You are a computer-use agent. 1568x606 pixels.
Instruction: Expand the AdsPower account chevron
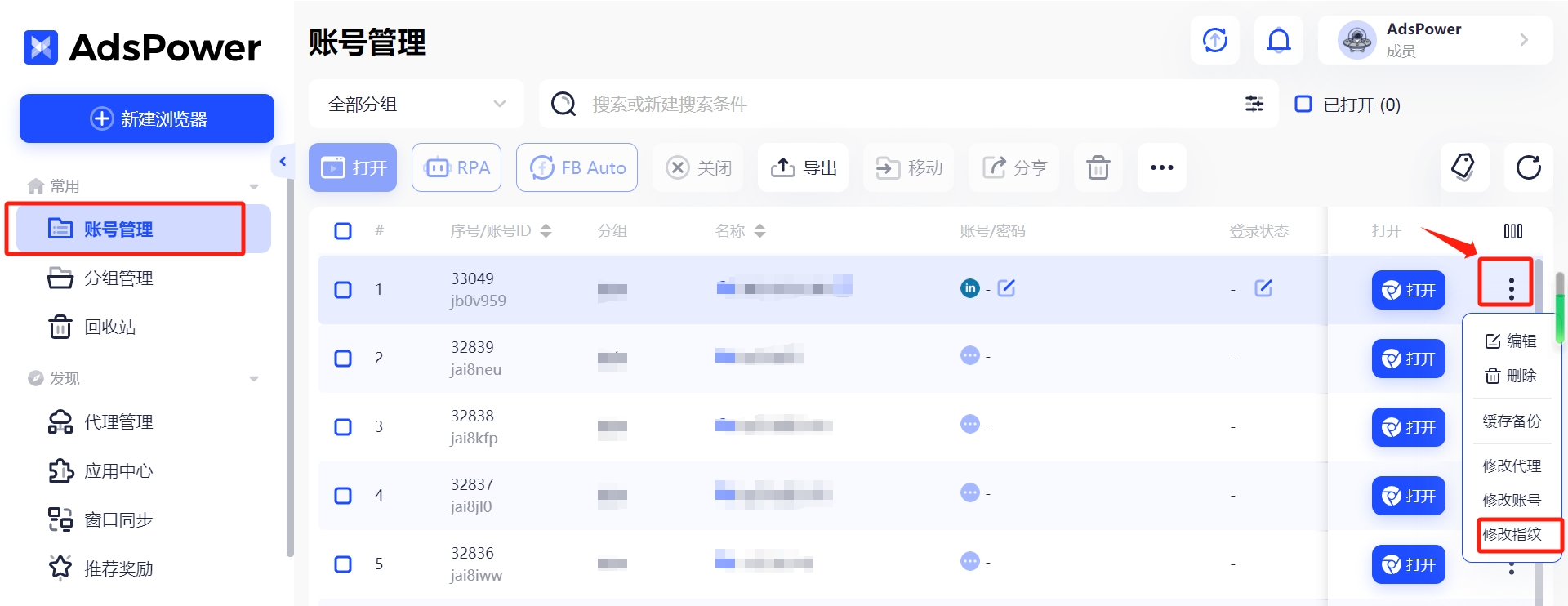pyautogui.click(x=1524, y=40)
